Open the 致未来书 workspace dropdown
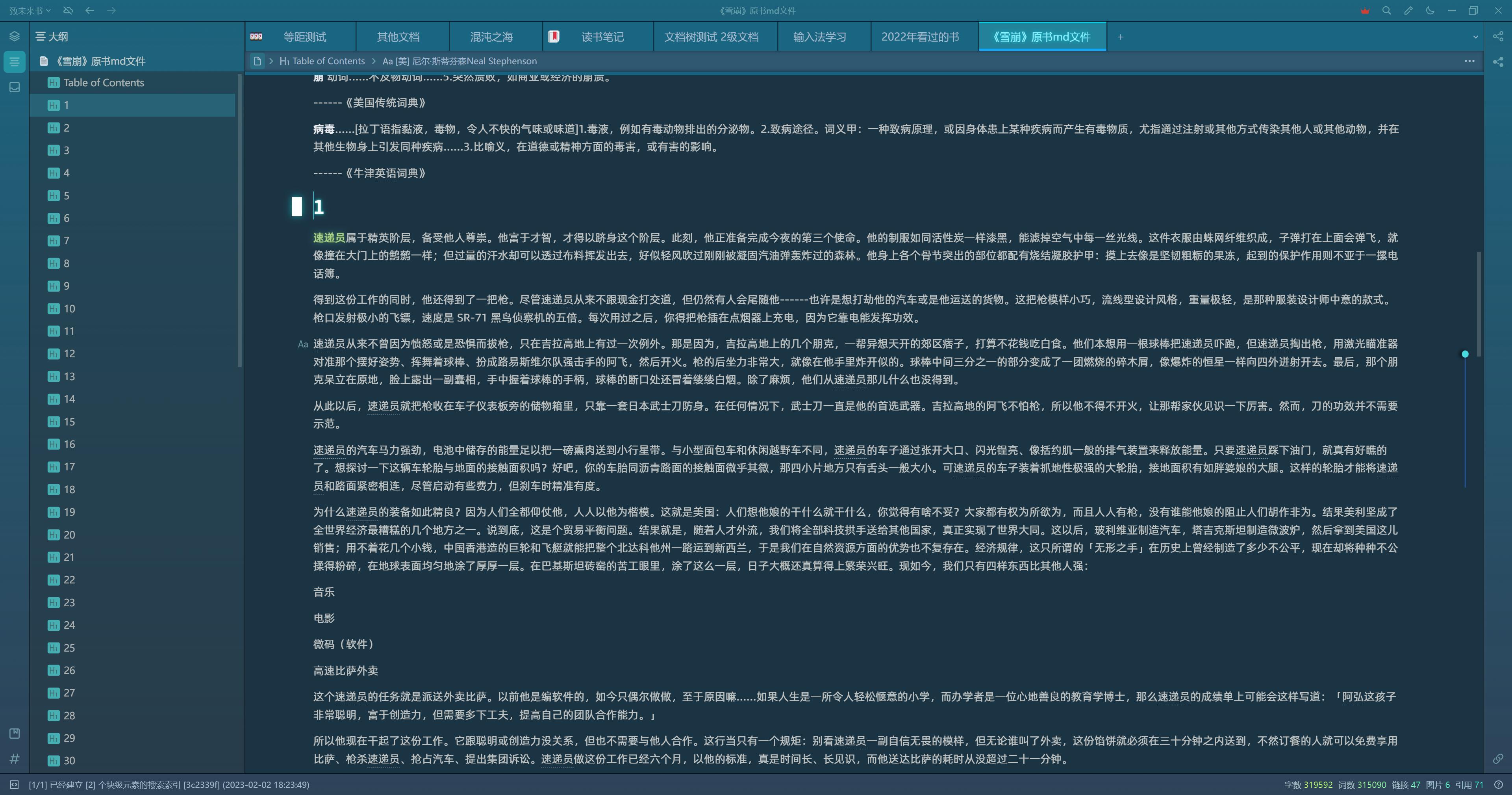 (x=30, y=11)
